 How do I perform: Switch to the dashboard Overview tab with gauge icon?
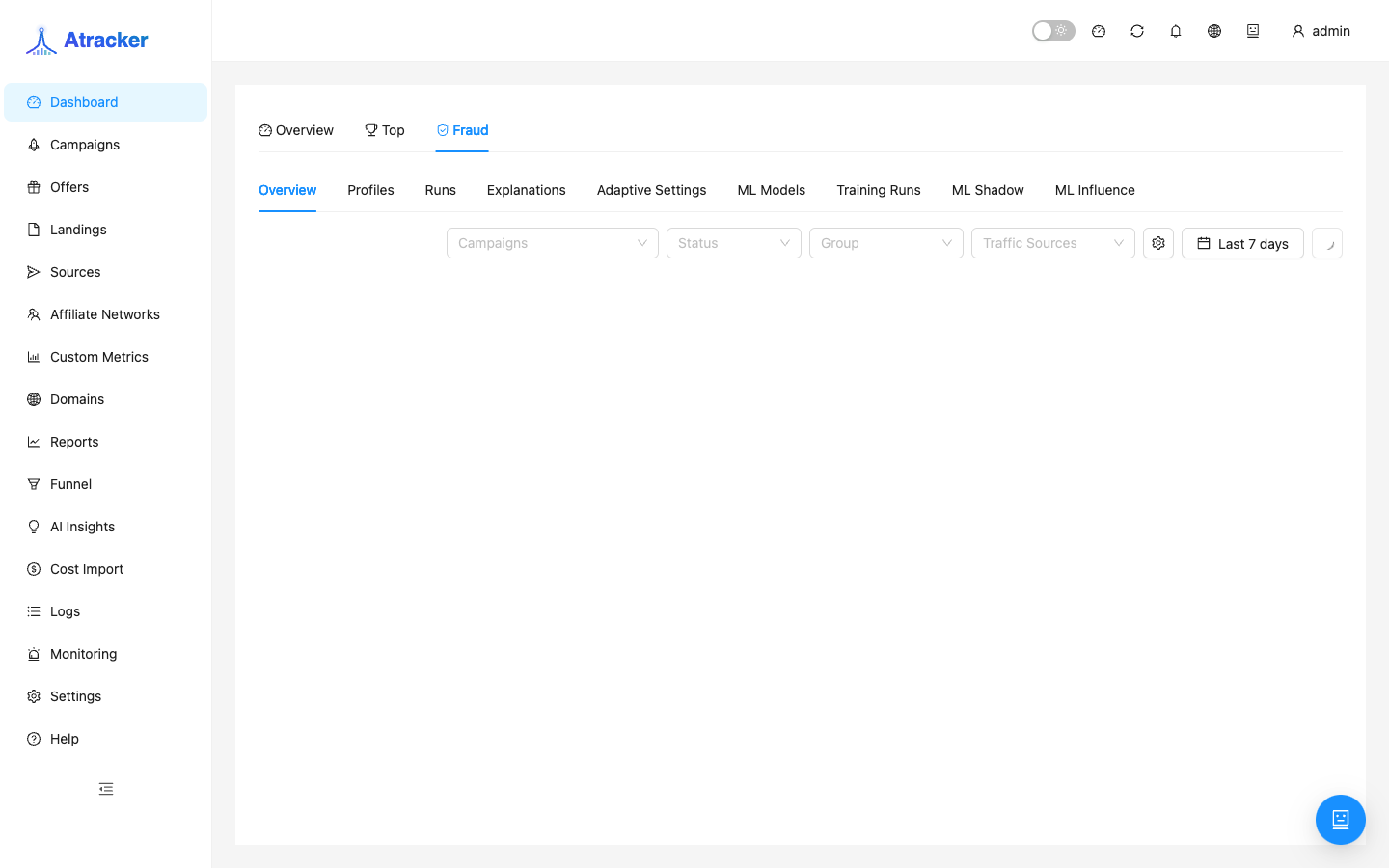[296, 130]
